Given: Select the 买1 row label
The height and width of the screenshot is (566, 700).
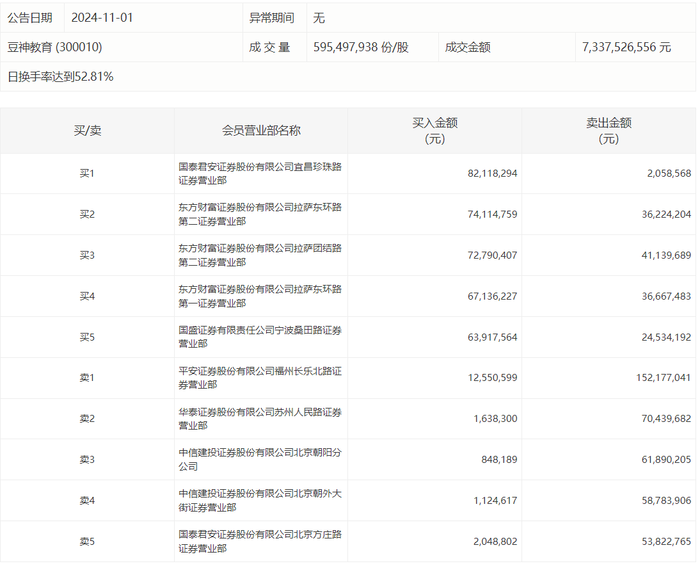Looking at the screenshot, I should [87, 174].
